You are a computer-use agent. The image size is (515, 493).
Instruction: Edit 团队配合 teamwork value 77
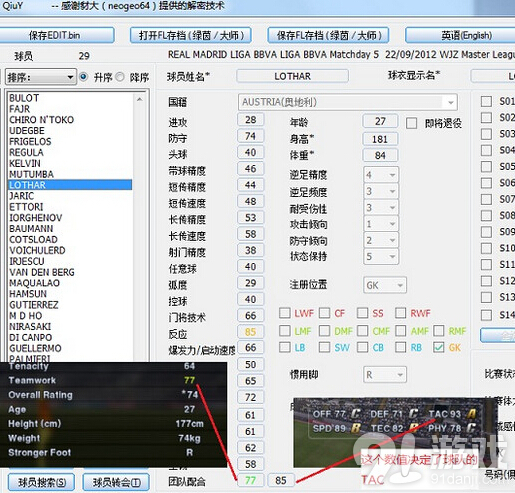251,480
